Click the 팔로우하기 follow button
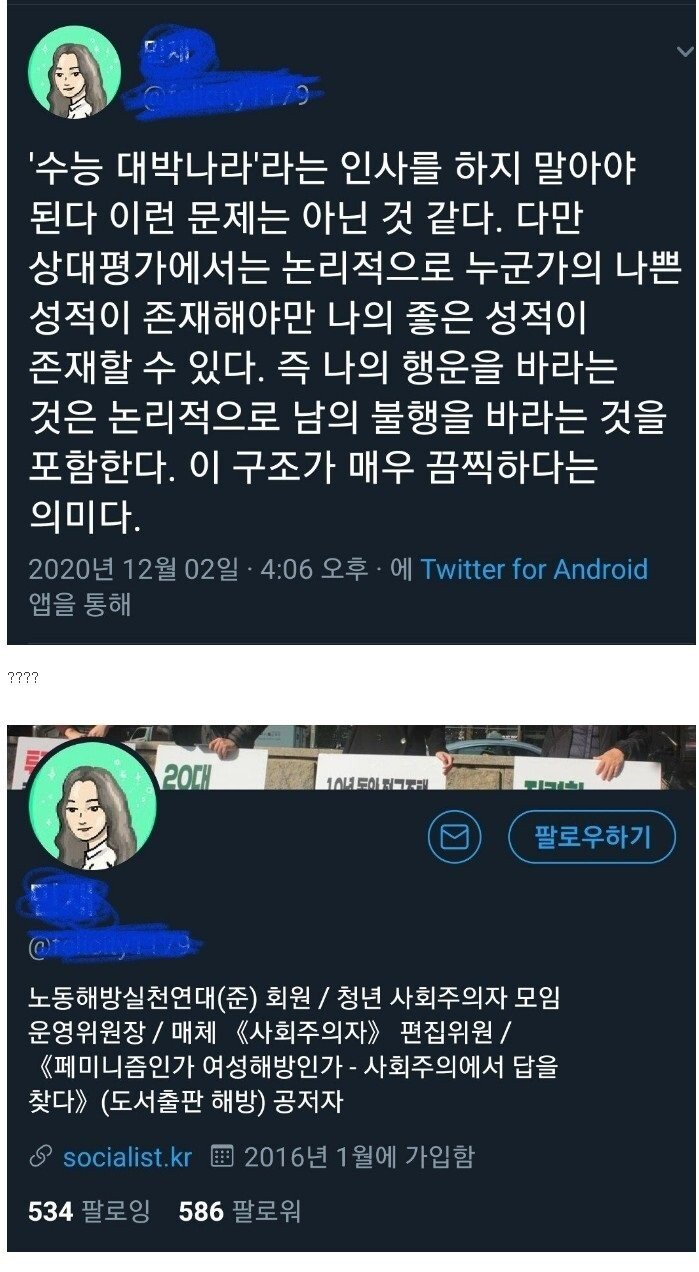Screen dimensions: 699x1272 tap(592, 837)
